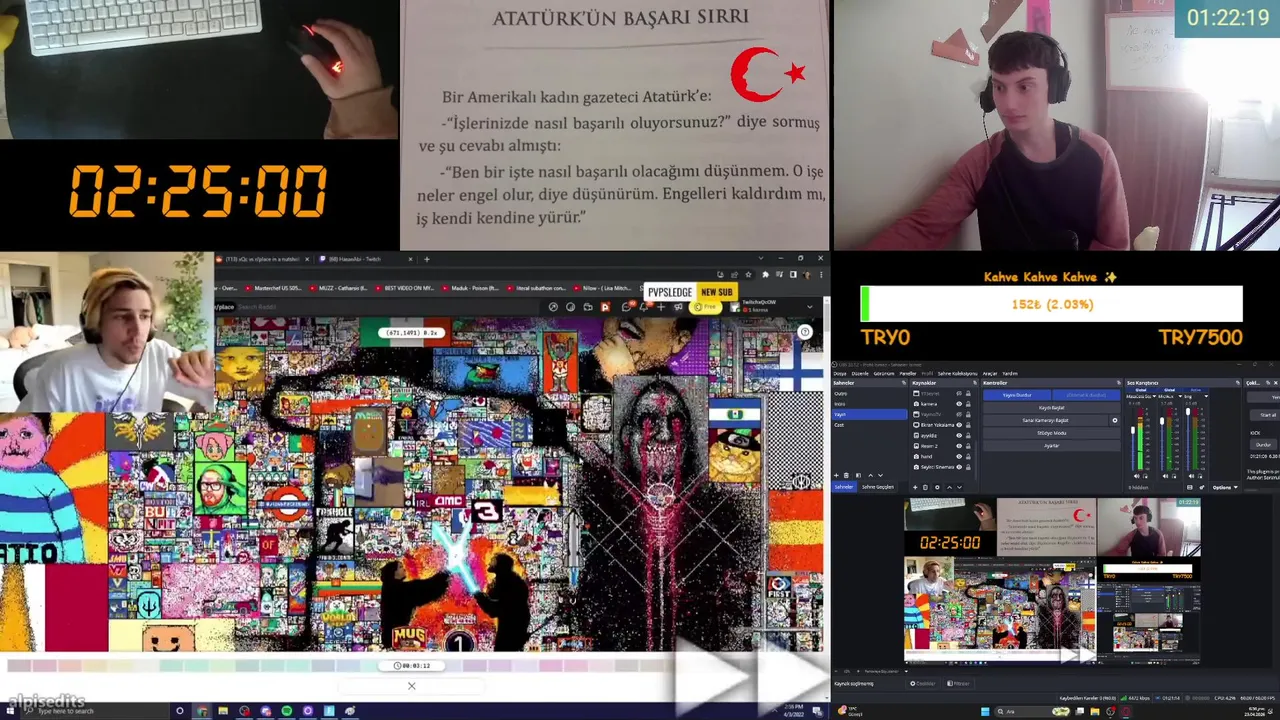This screenshot has width=1280, height=720.
Task: Move scene up arrow in Sahneler toolbar
Action: click(x=870, y=475)
